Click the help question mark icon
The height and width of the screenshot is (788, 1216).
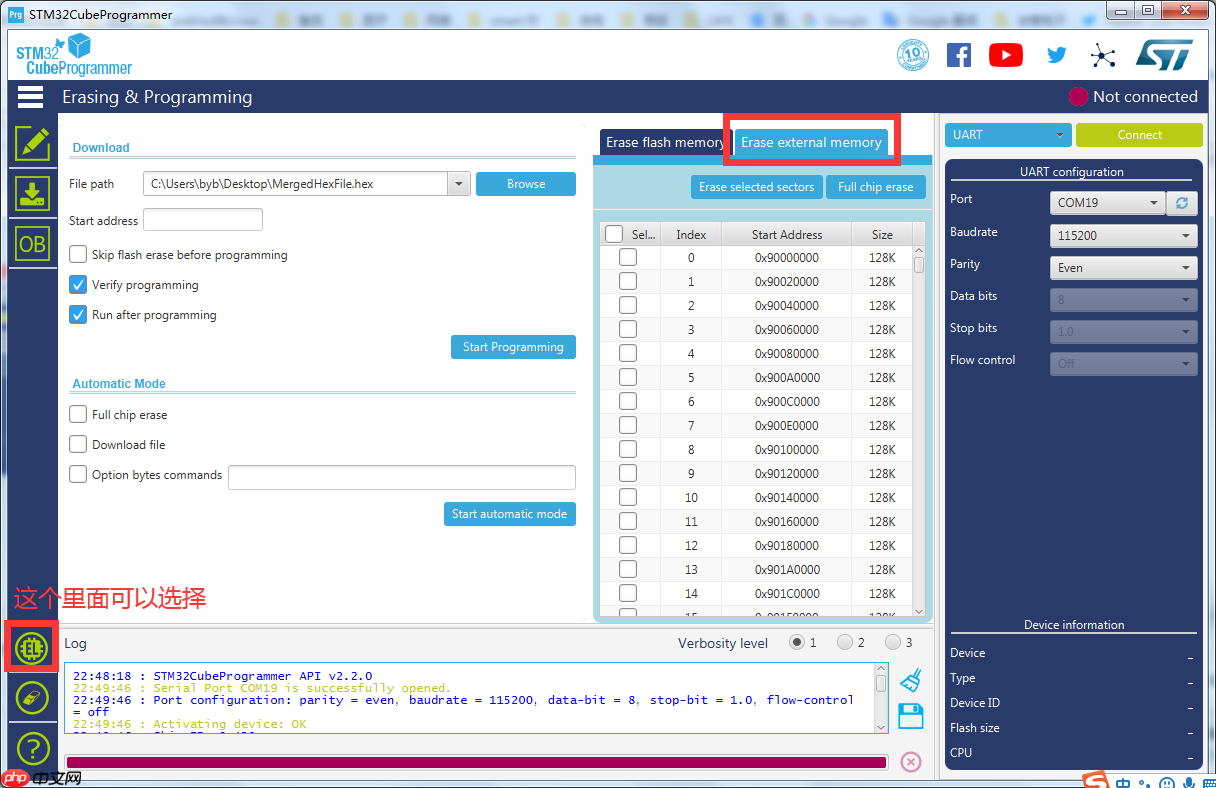tap(32, 747)
